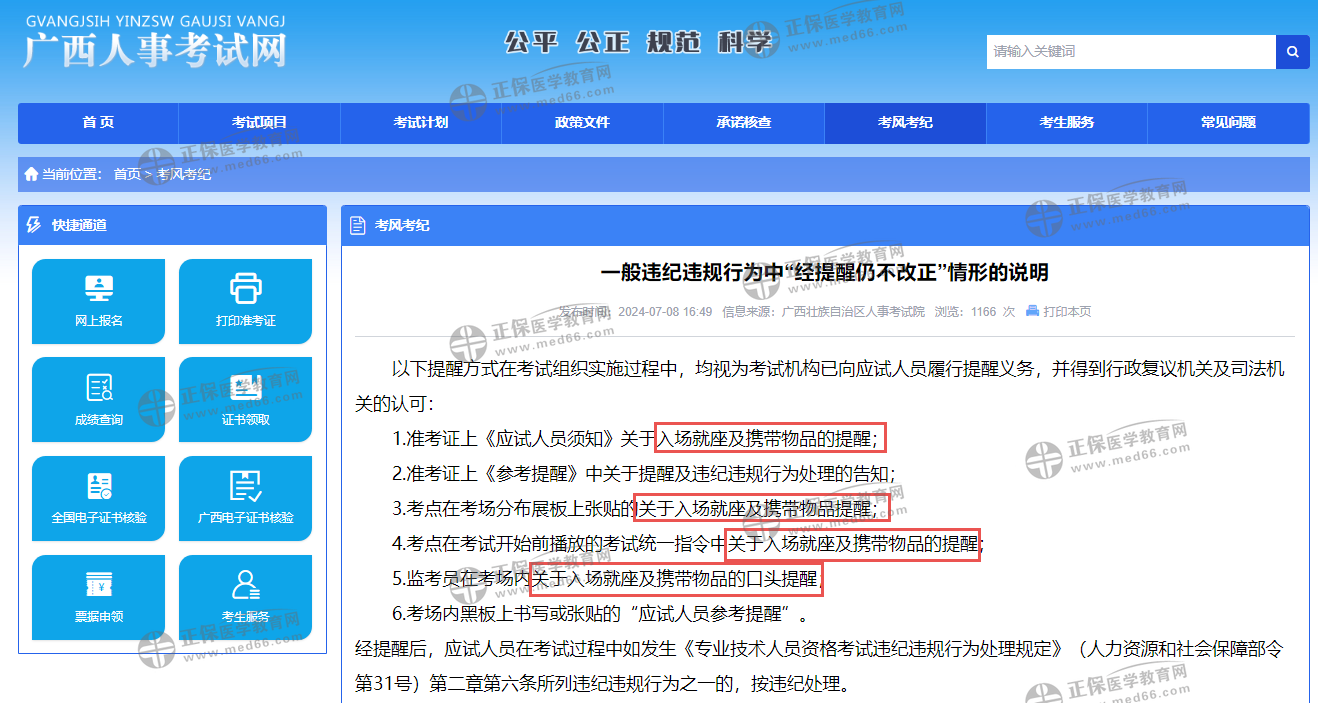This screenshot has width=1318, height=703.
Task: Click the 打印准考证 print admission ticket icon
Action: 245,301
